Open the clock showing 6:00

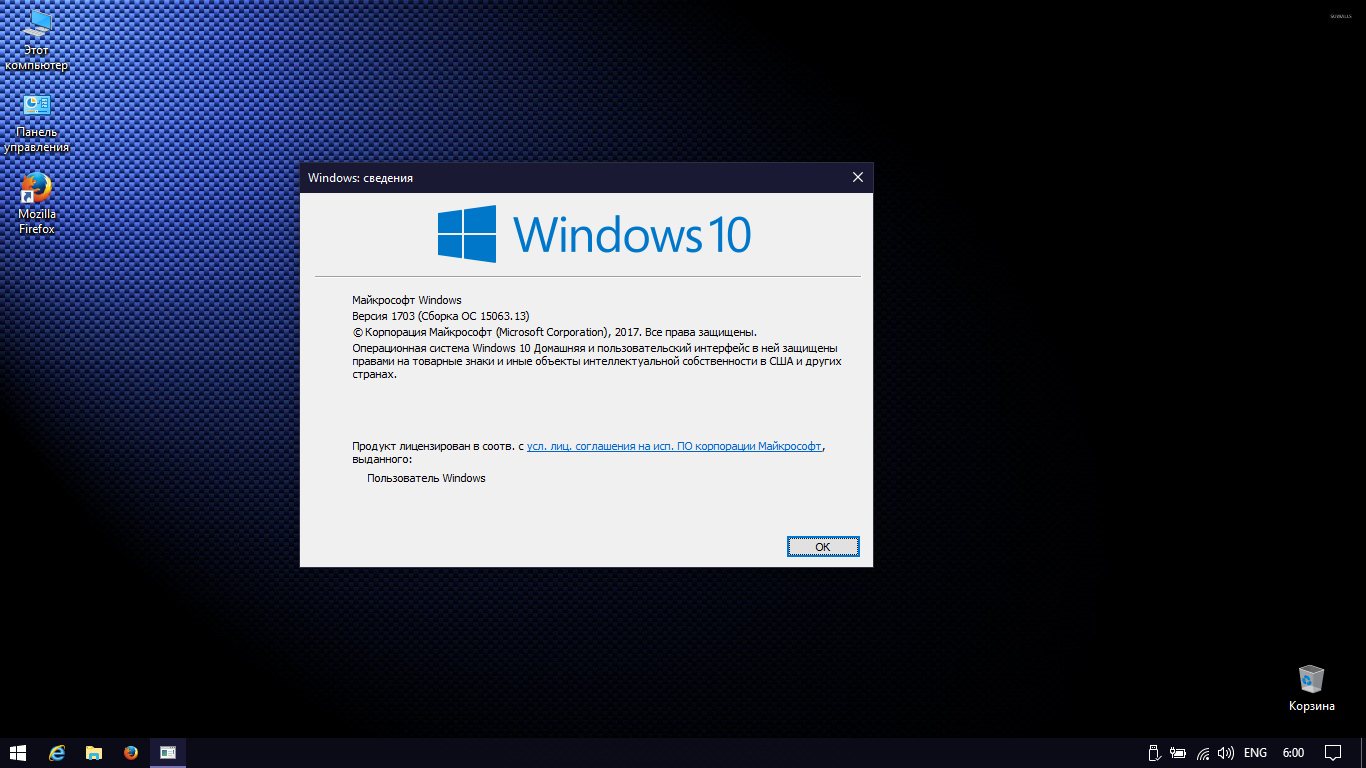[1293, 752]
